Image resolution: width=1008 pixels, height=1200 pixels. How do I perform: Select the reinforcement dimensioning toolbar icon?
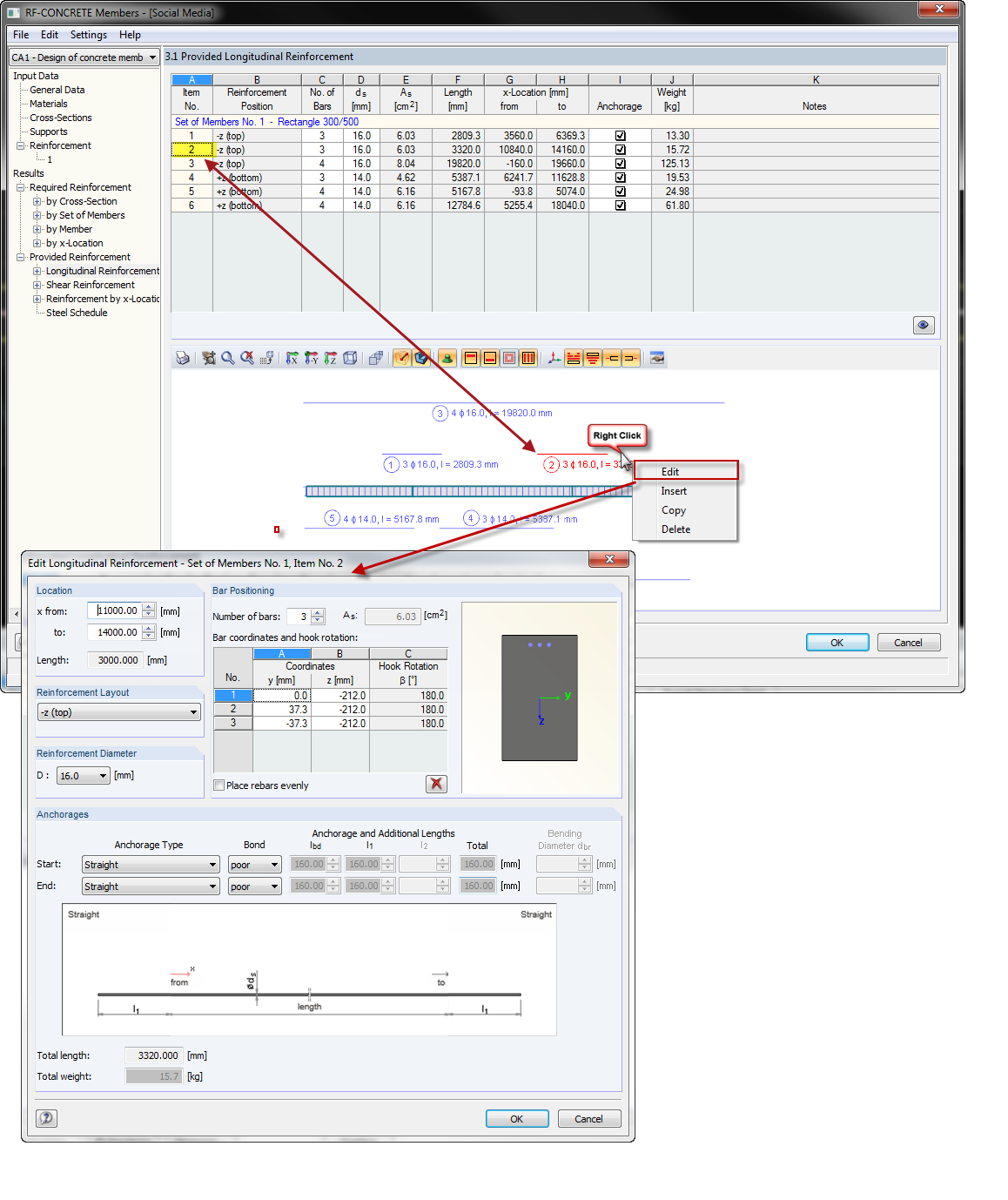574,358
